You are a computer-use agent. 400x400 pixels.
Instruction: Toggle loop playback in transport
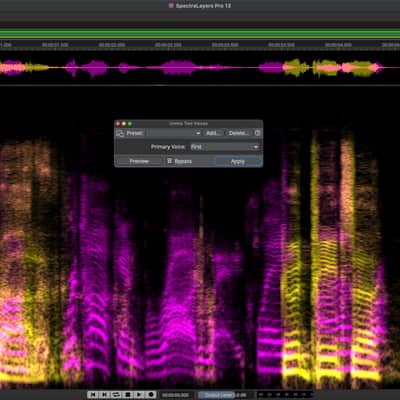point(116,395)
